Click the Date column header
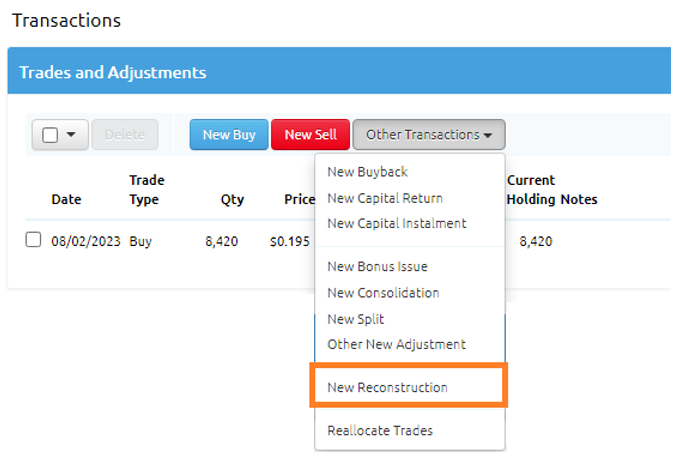The width and height of the screenshot is (698, 461). [66, 199]
